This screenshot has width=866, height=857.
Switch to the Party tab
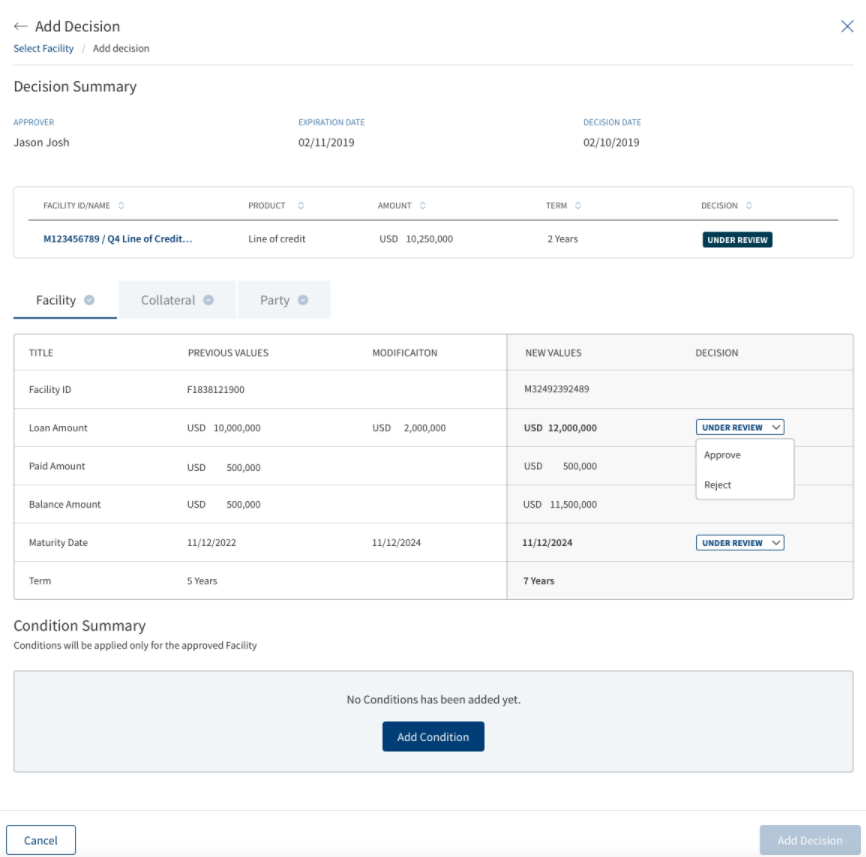[x=284, y=300]
